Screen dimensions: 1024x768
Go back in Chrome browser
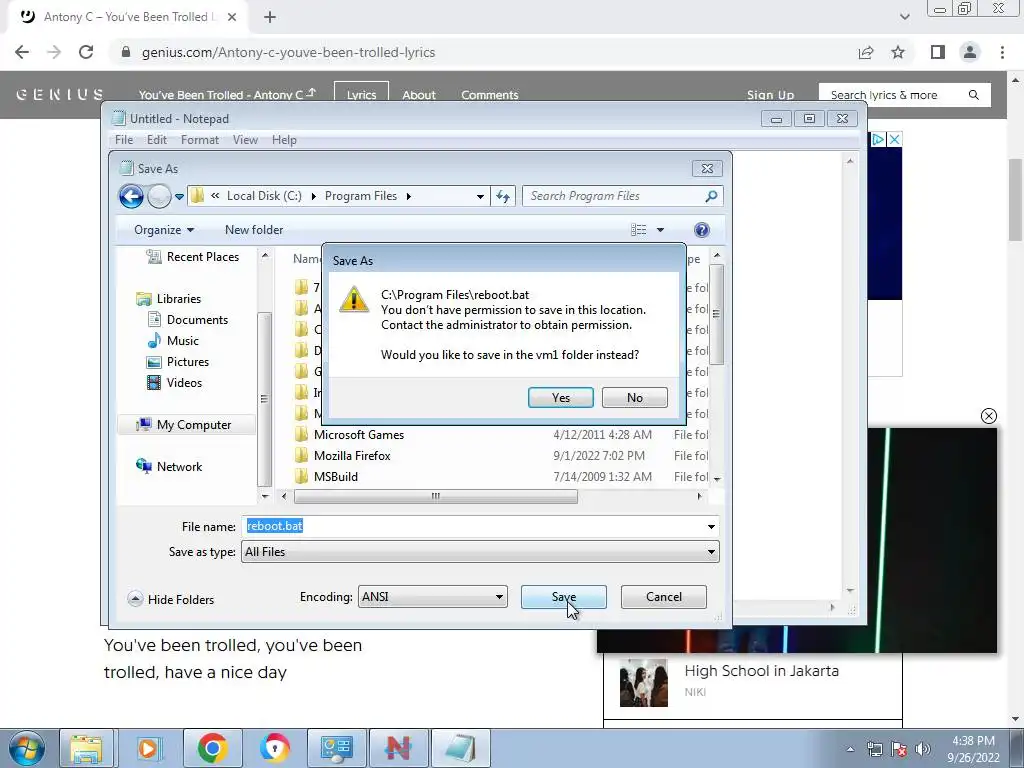[22, 52]
